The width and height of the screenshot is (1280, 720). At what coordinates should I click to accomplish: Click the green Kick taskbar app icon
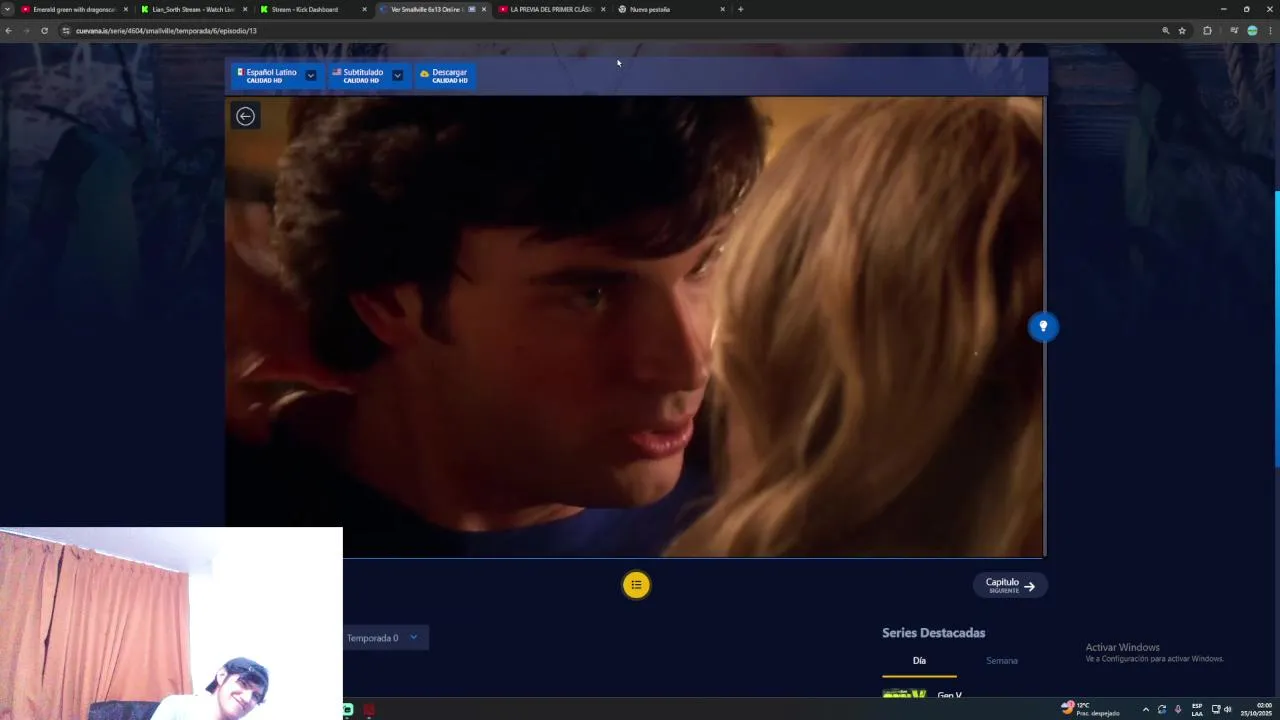click(x=348, y=710)
